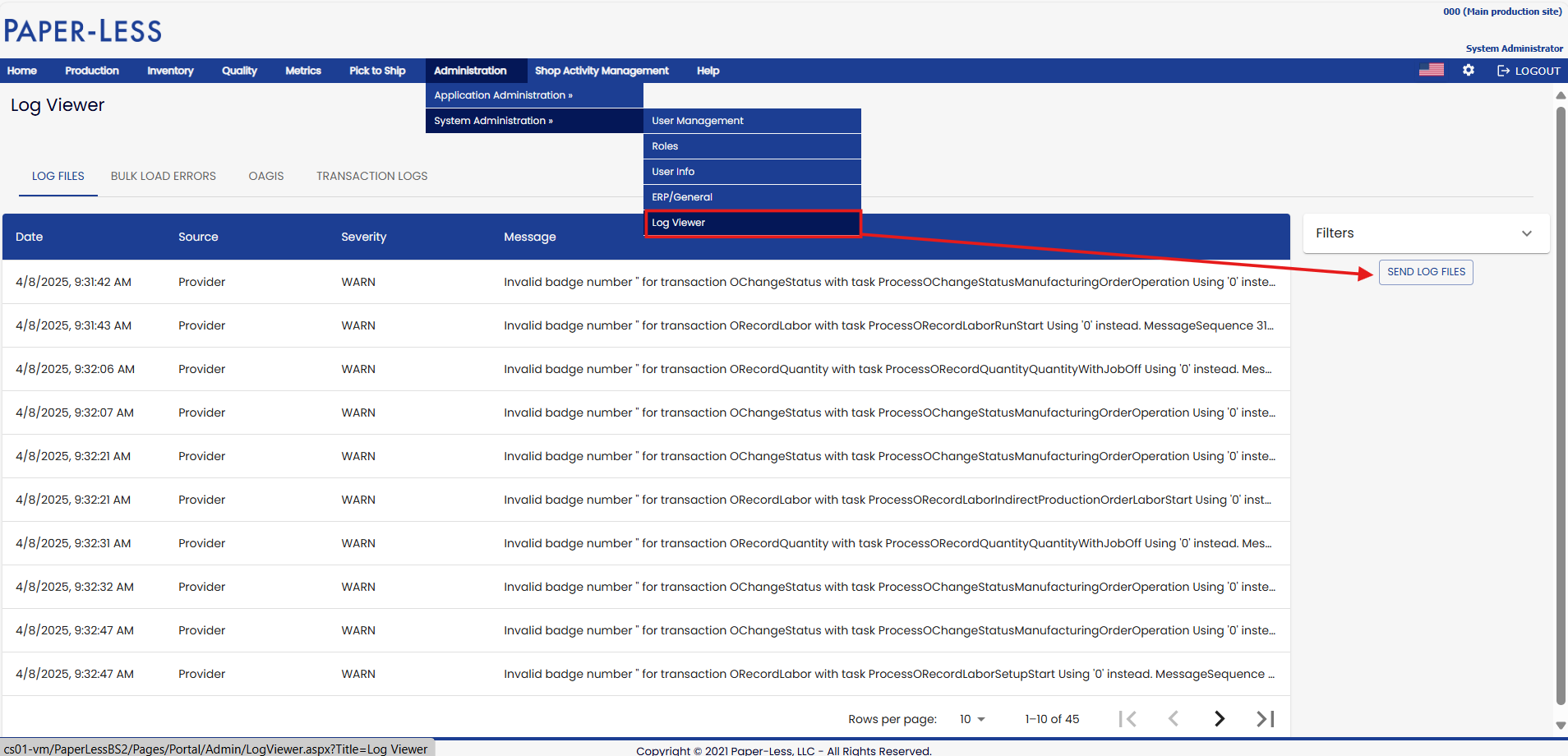Go to the first page of results
The image size is (1568, 756).
click(1128, 719)
